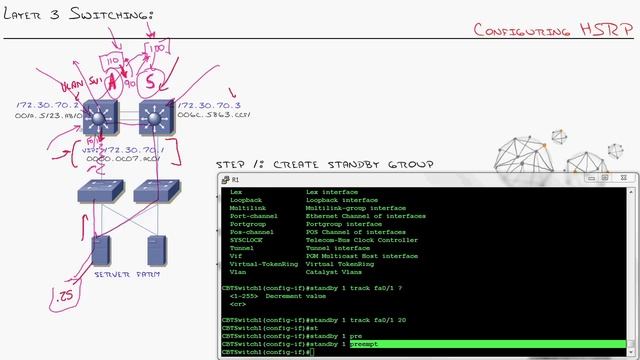Viewport: 640px width, 360px height.
Task: Click the terminal scrollbar up arrow
Action: click(630, 191)
